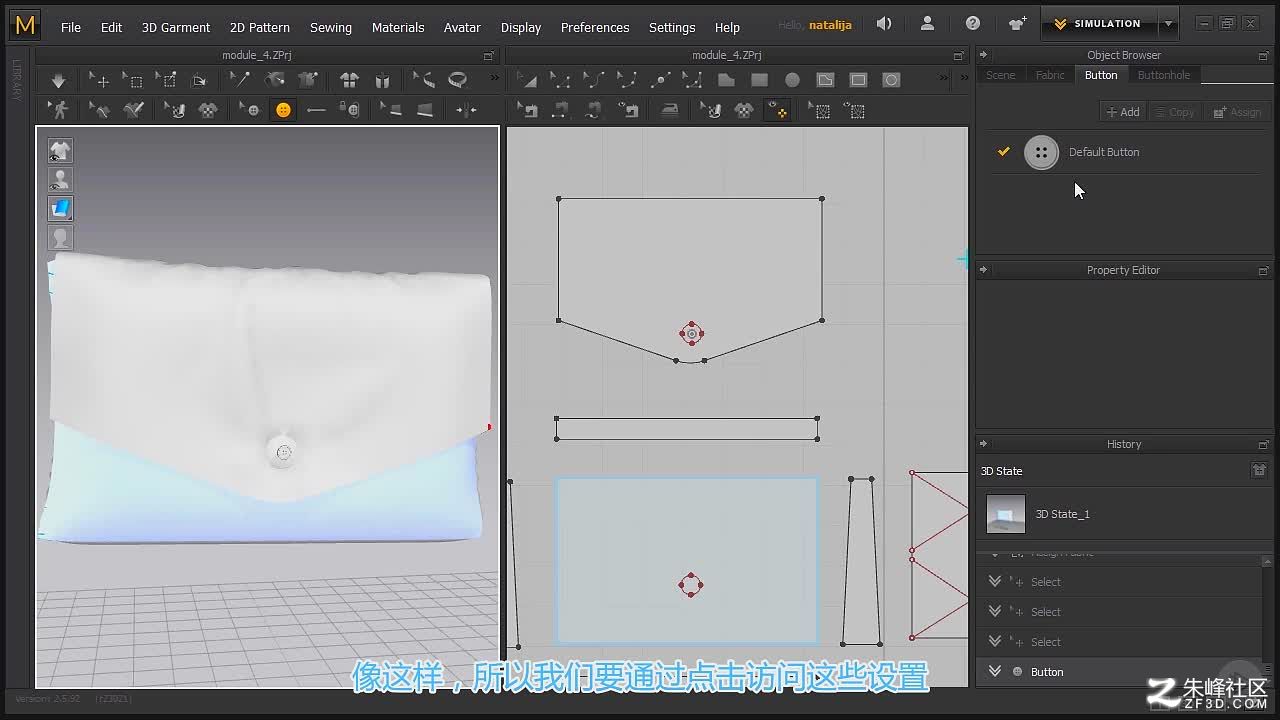Switch to the Scene tab

tap(1000, 75)
